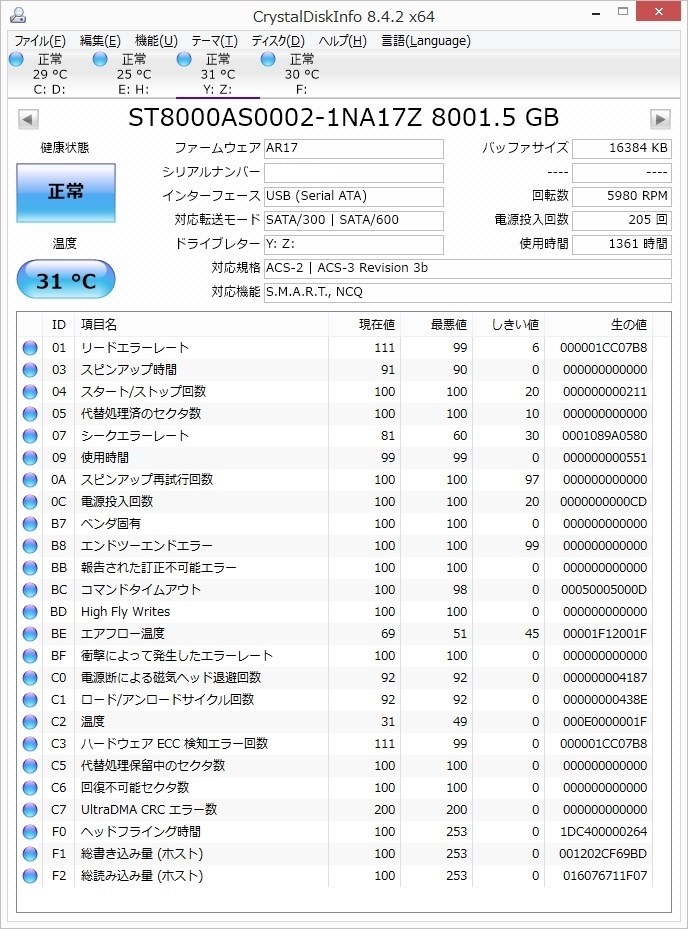The width and height of the screenshot is (688, 929).
Task: Switch to disk tab showing 30 °C
Action: pyautogui.click(x=302, y=75)
